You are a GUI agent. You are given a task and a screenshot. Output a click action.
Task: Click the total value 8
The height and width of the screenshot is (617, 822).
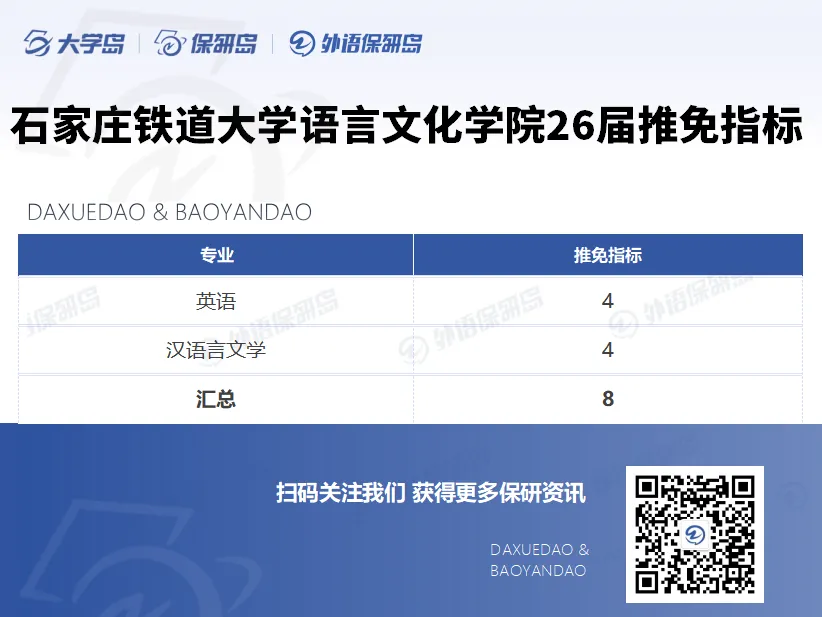(608, 399)
